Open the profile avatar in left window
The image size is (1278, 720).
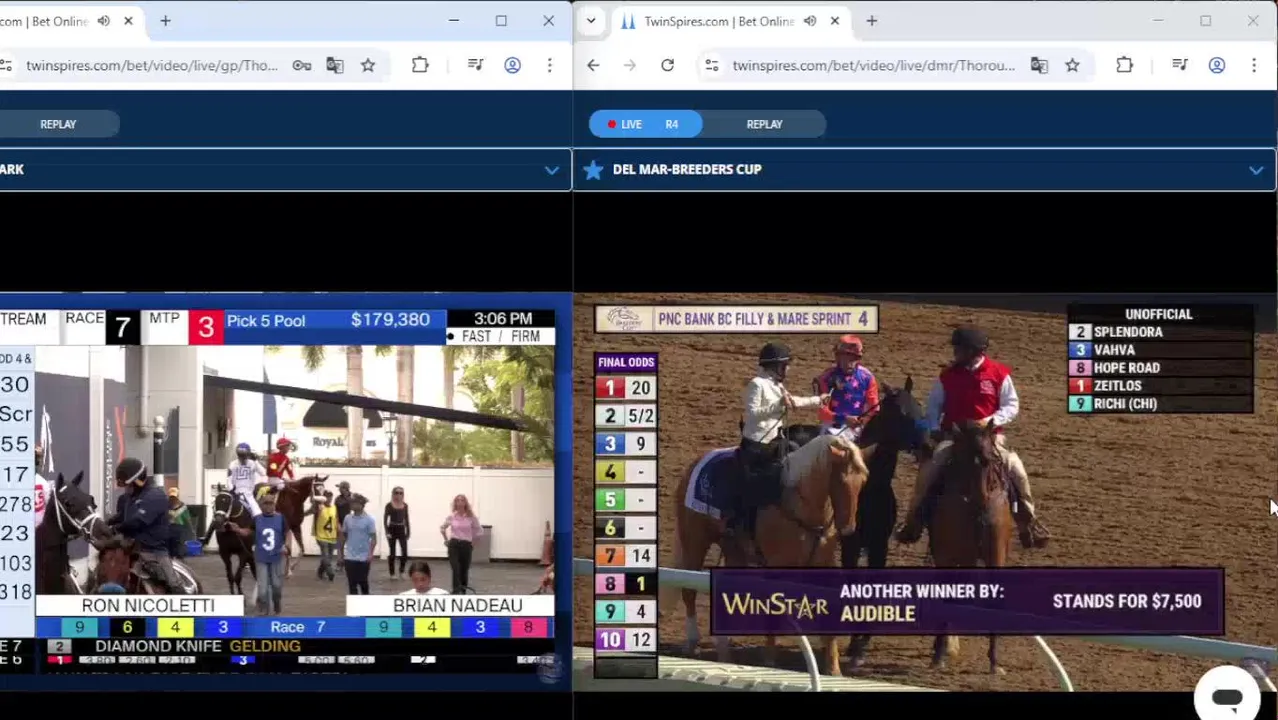point(512,66)
